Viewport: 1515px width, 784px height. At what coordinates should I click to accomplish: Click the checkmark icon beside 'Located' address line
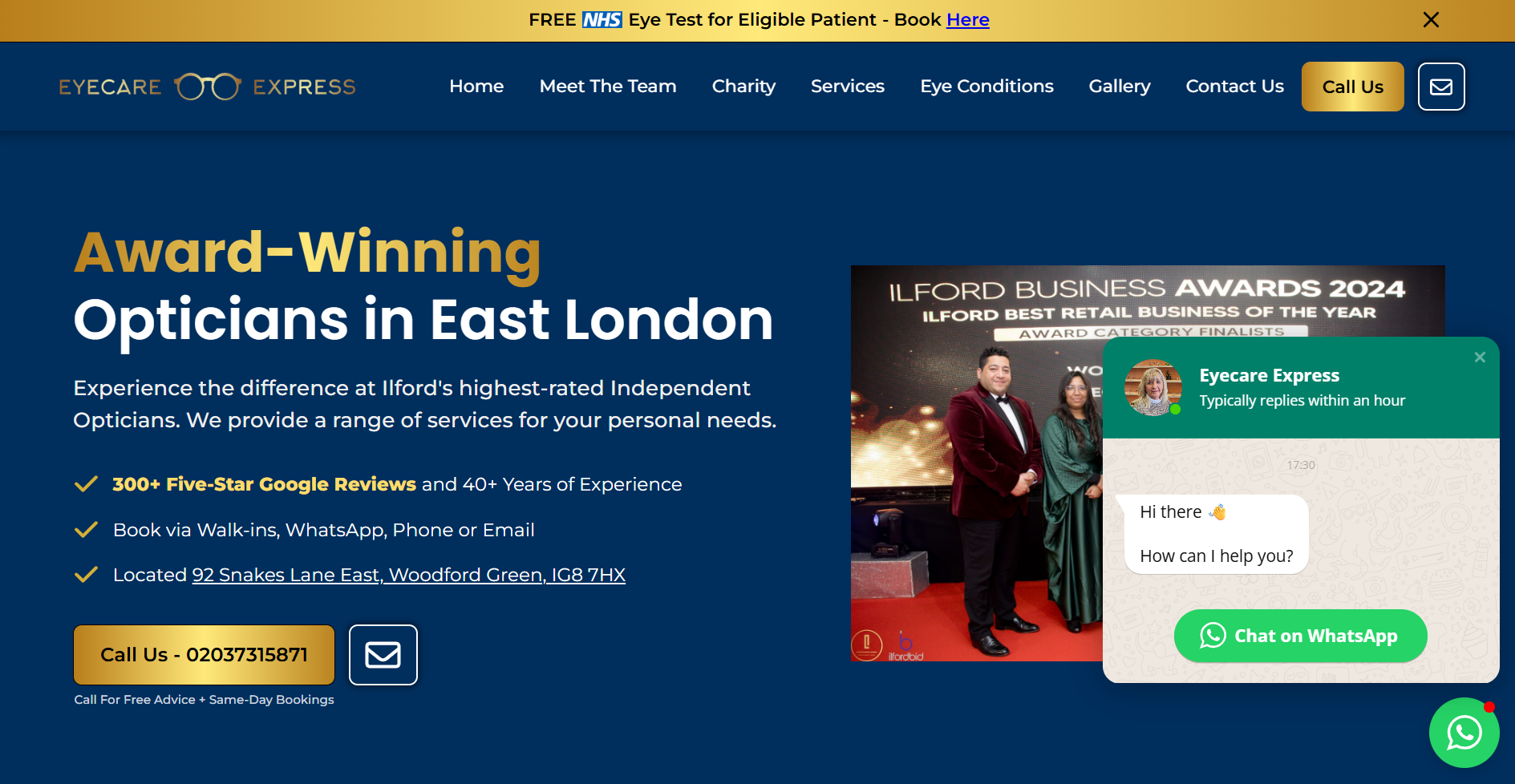[86, 575]
